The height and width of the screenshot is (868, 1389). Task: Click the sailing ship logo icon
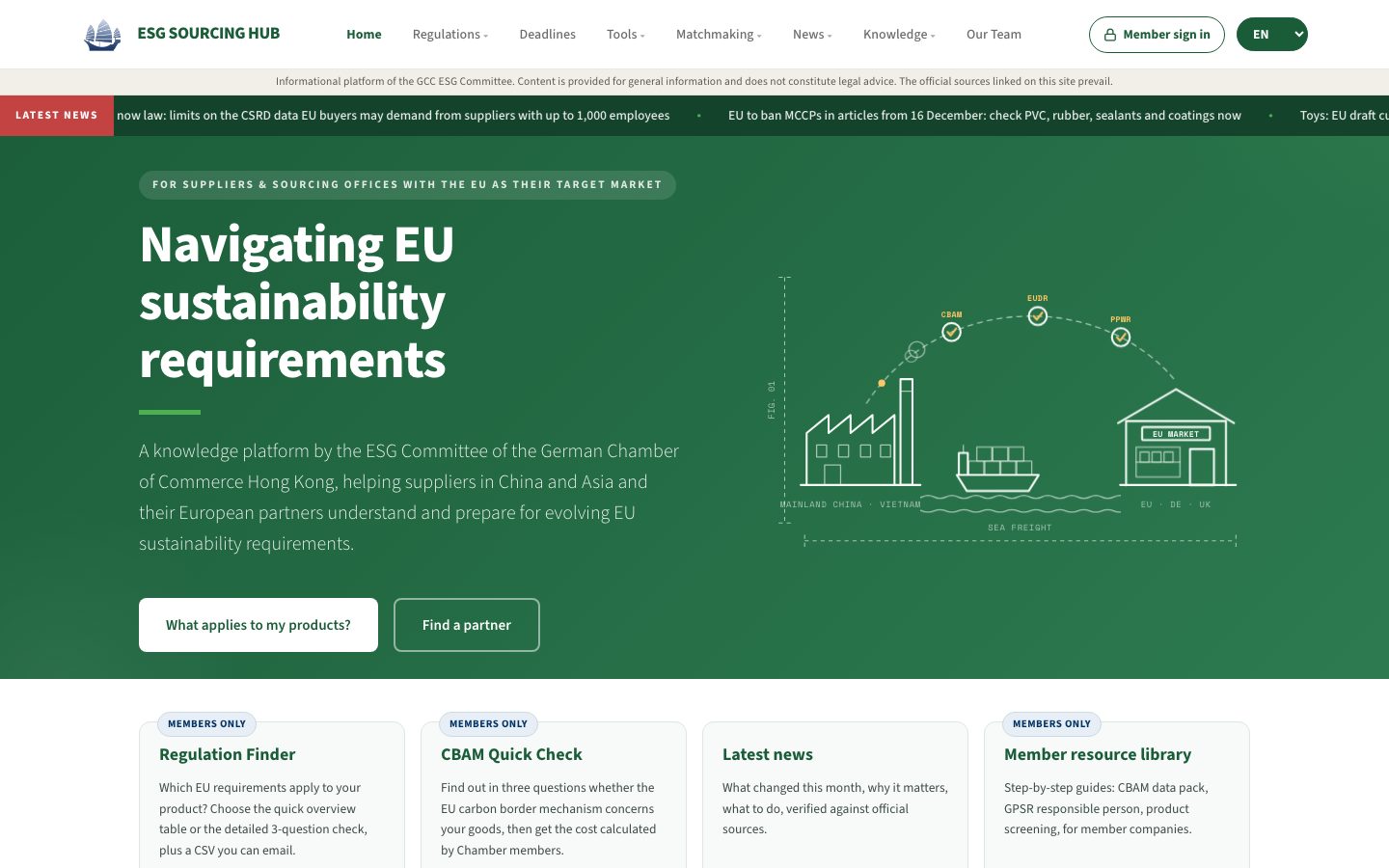pos(102,35)
